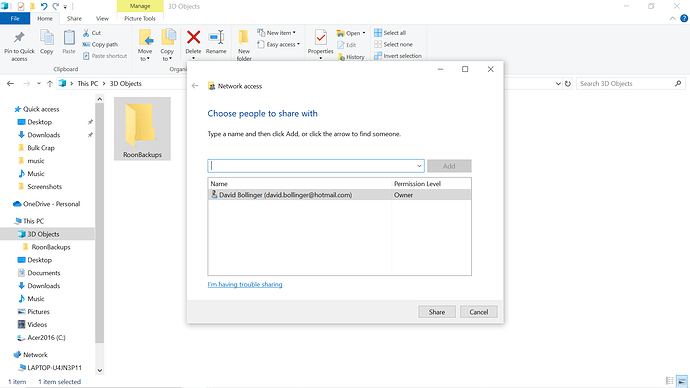Image resolution: width=690 pixels, height=388 pixels.
Task: Open the View ribbon tab
Action: pyautogui.click(x=102, y=18)
